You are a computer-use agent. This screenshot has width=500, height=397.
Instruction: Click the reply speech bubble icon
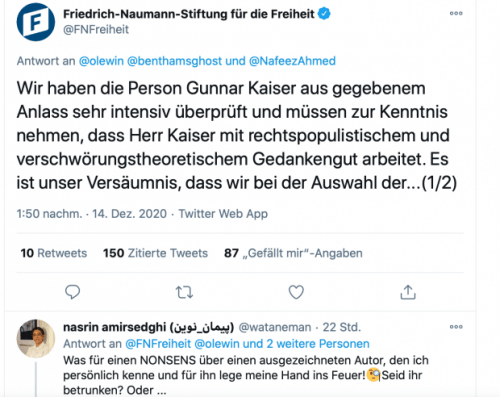point(72,292)
